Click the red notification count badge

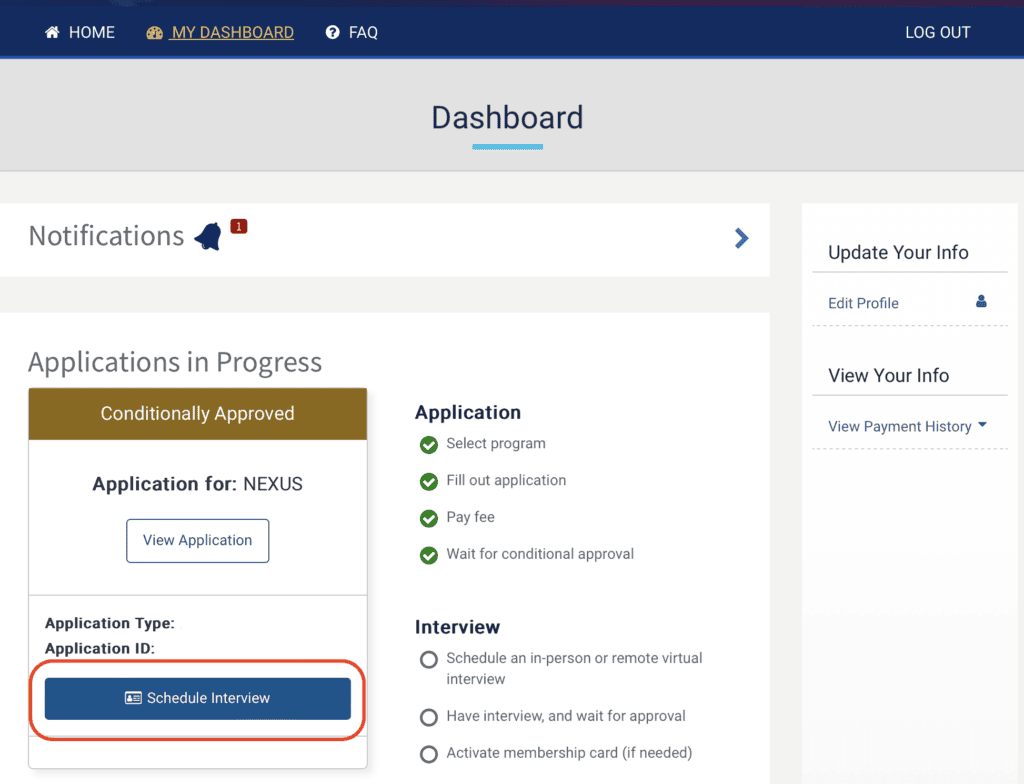[x=238, y=226]
